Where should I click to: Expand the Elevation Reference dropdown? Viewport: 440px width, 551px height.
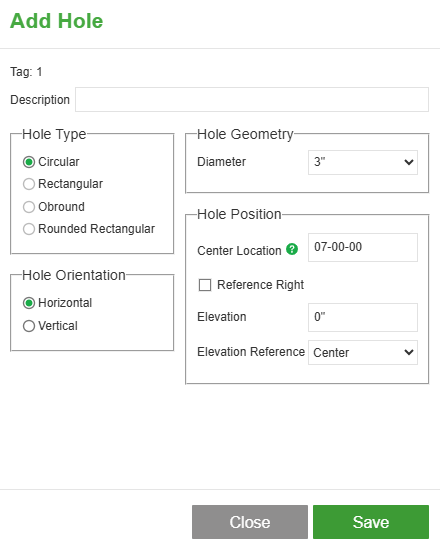click(x=363, y=352)
